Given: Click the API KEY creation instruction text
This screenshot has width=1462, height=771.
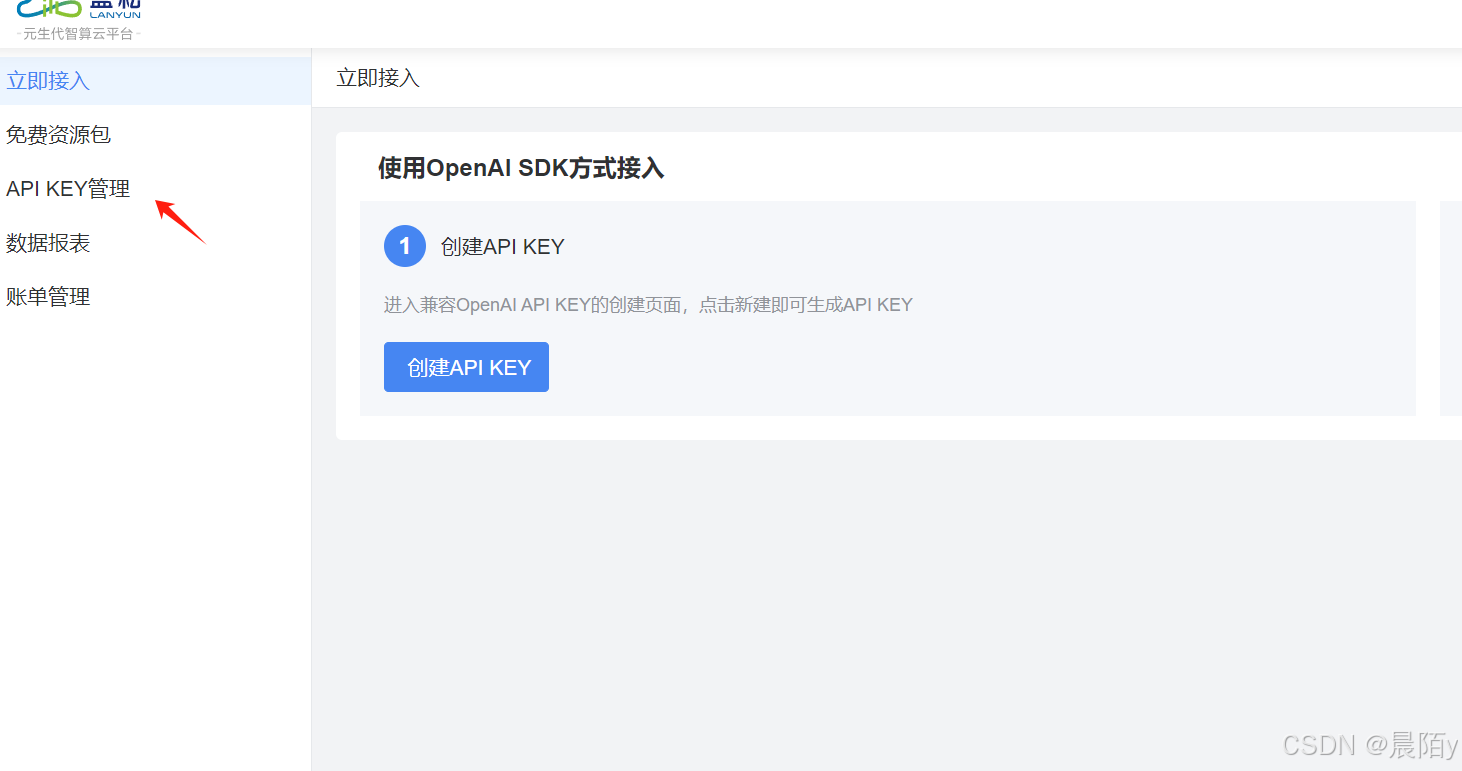Looking at the screenshot, I should pyautogui.click(x=648, y=304).
